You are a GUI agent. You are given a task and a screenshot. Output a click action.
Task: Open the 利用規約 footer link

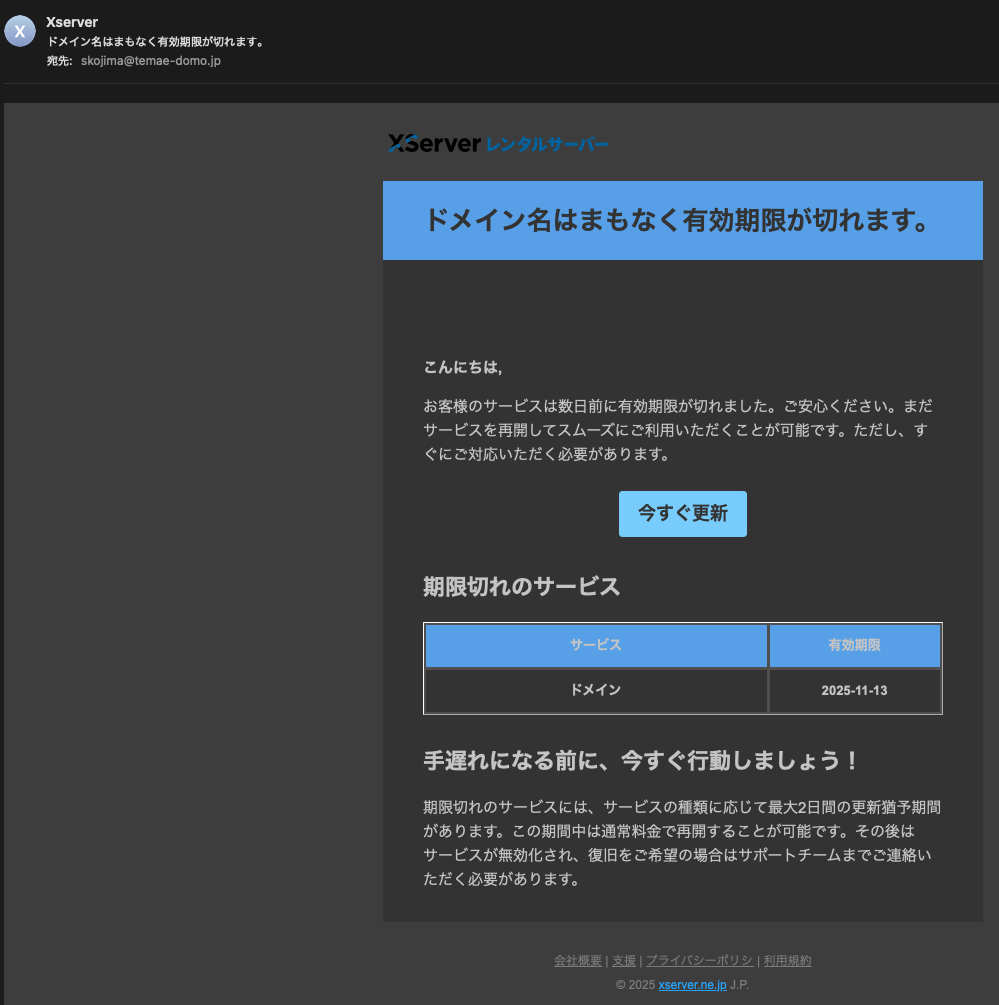[786, 960]
